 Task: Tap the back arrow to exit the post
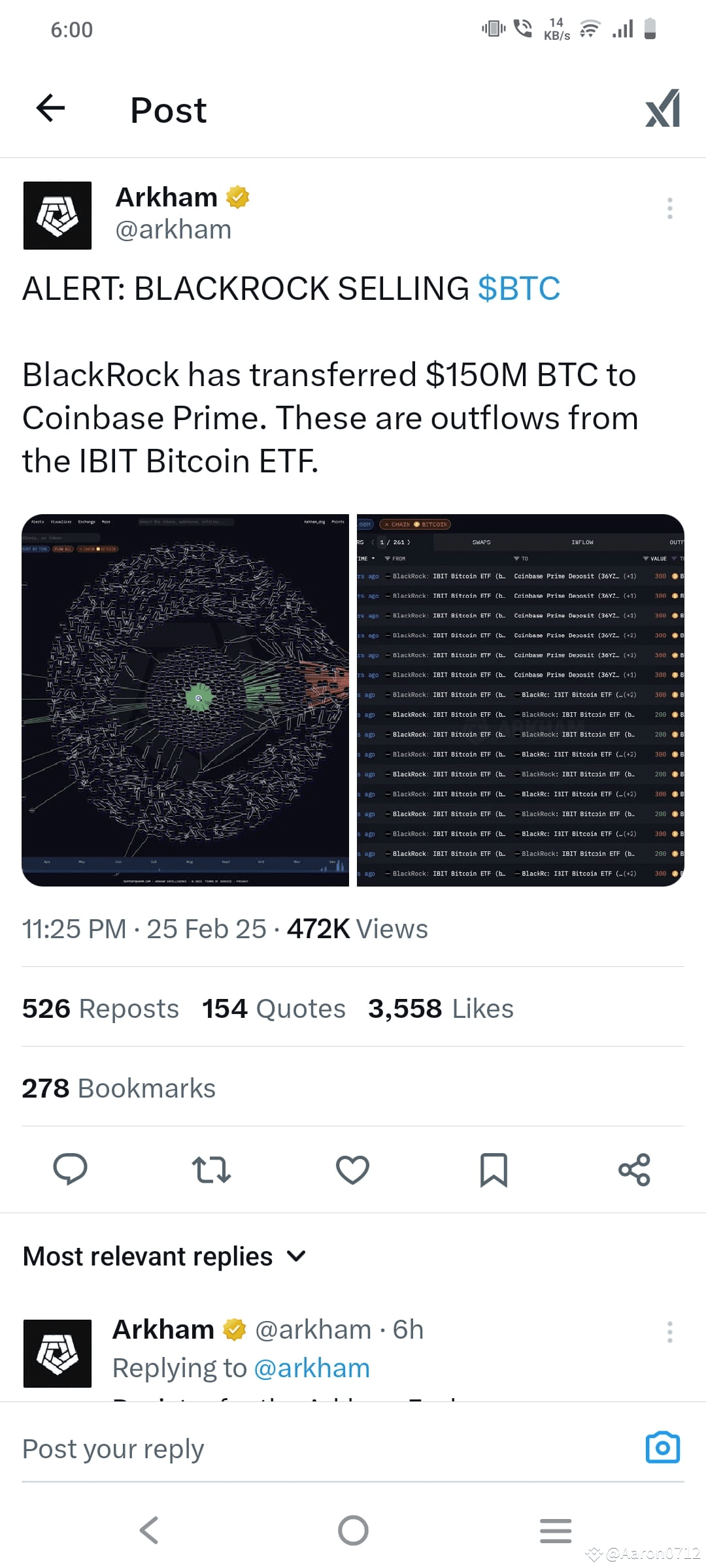(50, 108)
